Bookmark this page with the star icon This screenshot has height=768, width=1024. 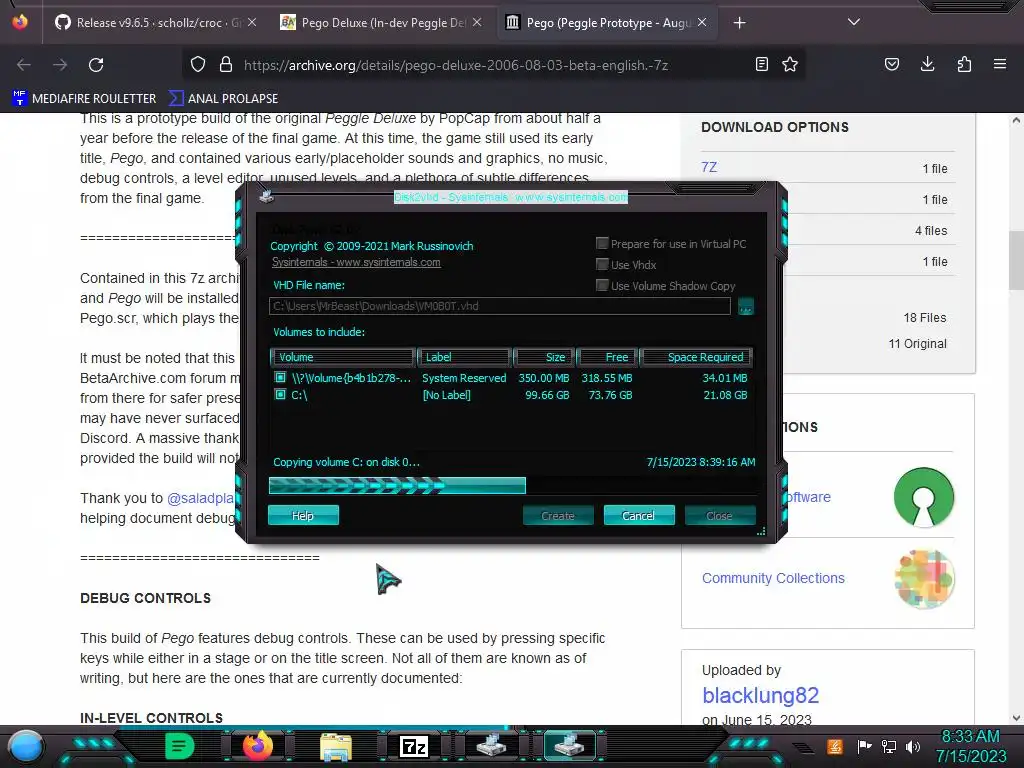(790, 64)
